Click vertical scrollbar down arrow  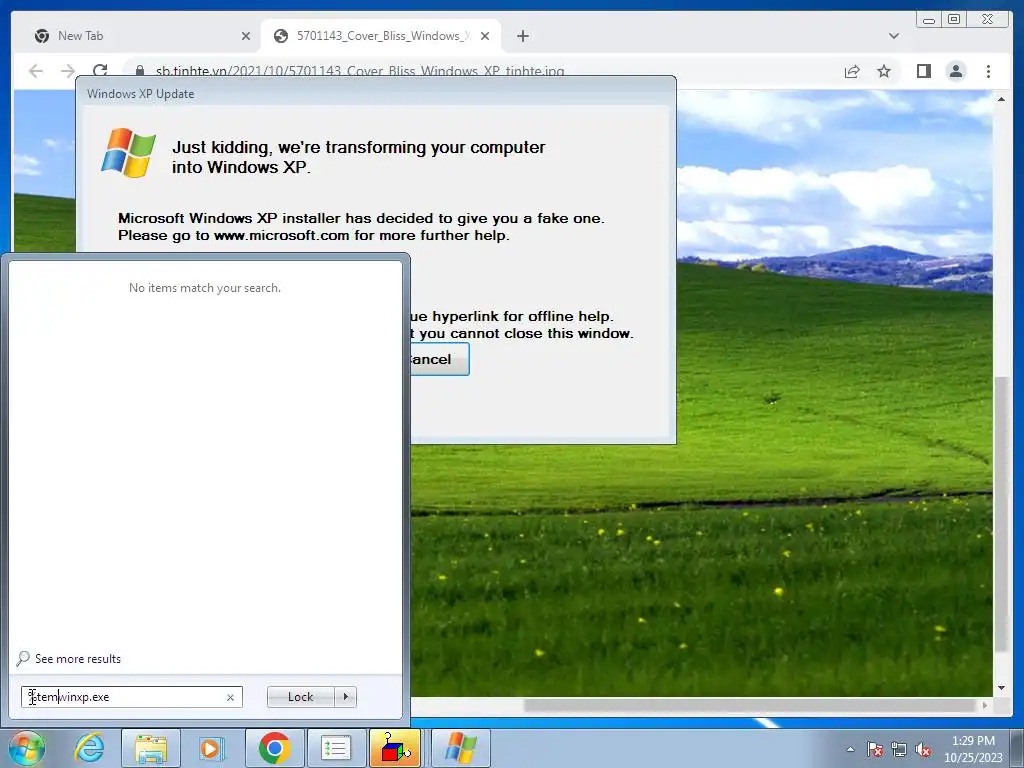coord(1001,688)
